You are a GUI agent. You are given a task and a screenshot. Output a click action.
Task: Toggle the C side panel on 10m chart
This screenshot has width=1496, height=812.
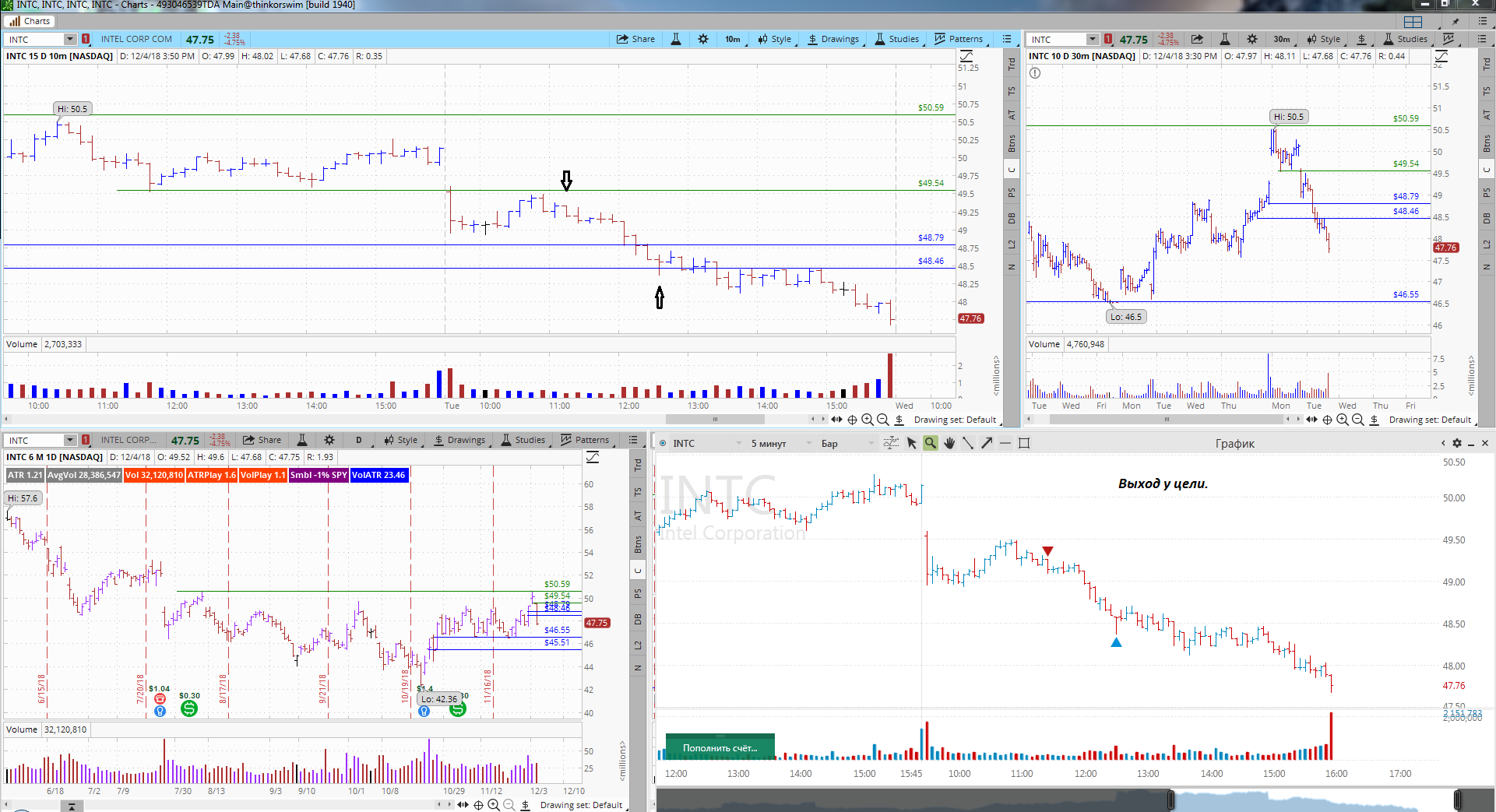coord(1012,169)
